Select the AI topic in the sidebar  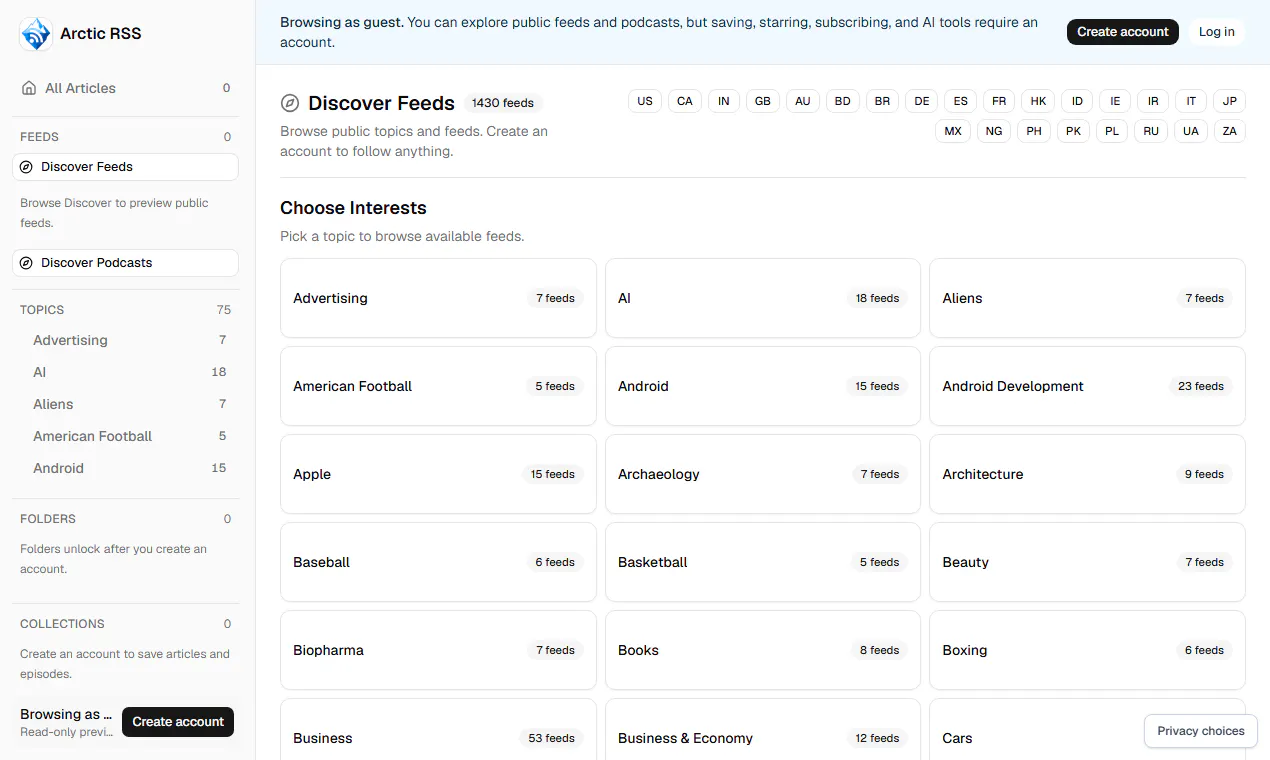[x=129, y=372]
